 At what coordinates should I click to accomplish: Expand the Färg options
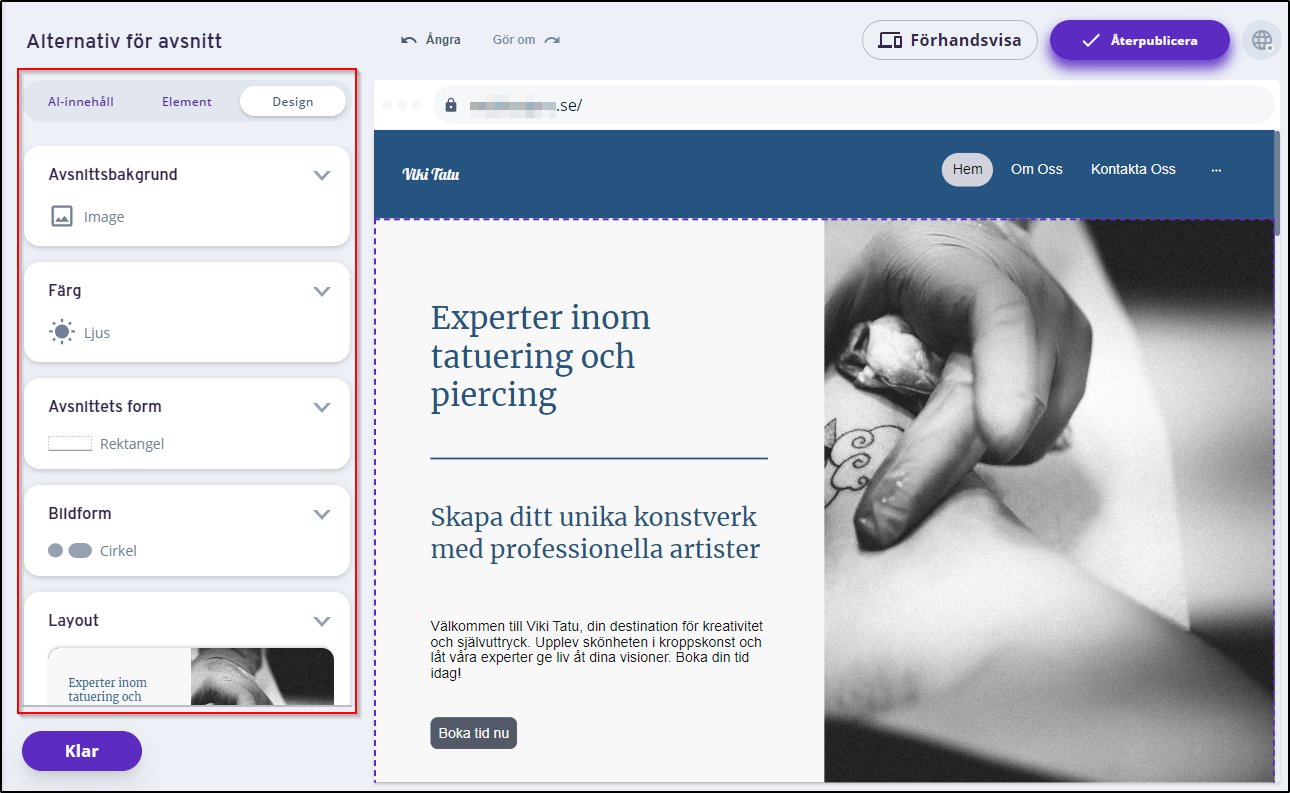tap(321, 291)
